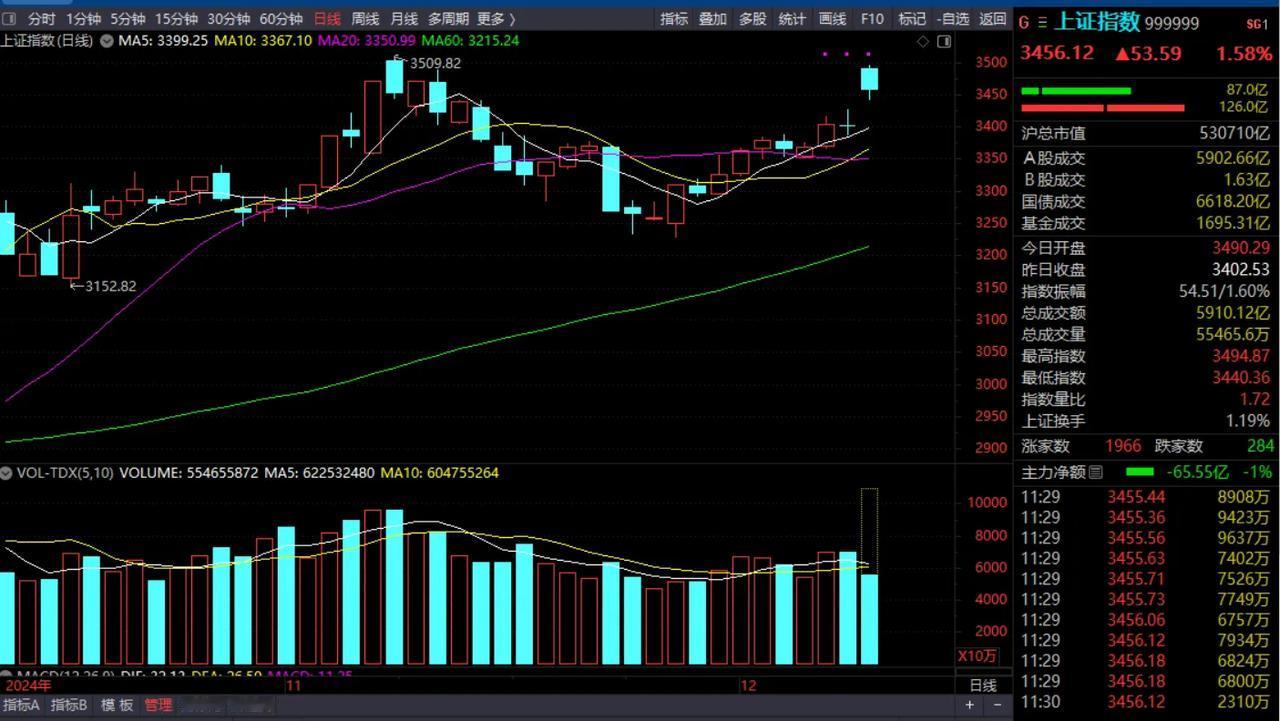The height and width of the screenshot is (721, 1280).
Task: Zoom out chart with the − button
Action: (996, 705)
